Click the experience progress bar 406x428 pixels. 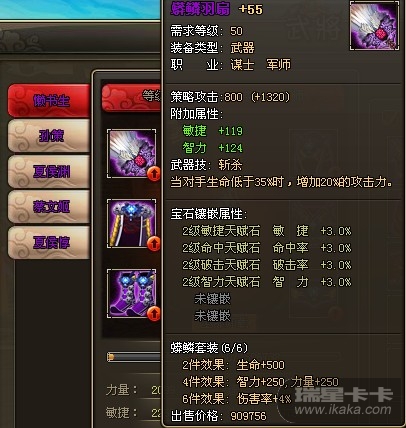click(134, 357)
